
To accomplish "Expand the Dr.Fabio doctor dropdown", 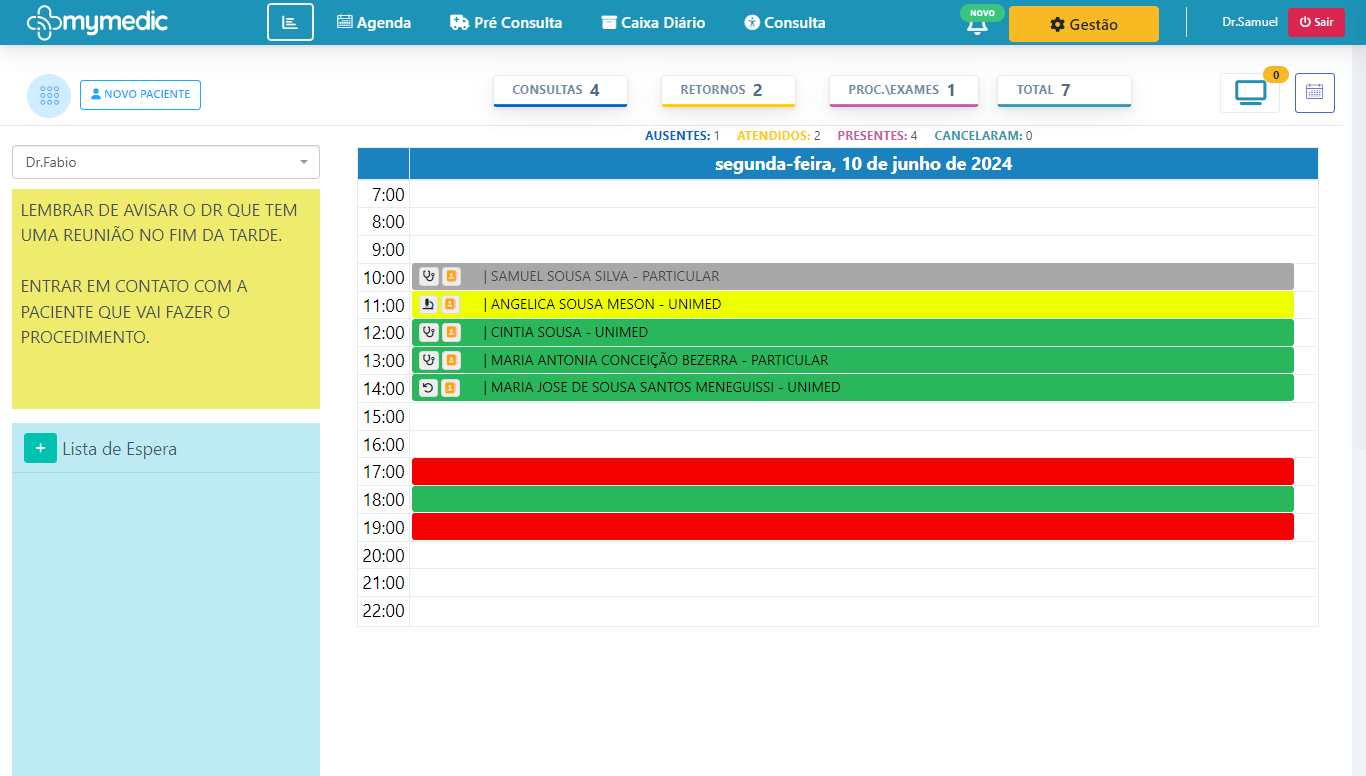I will (166, 162).
